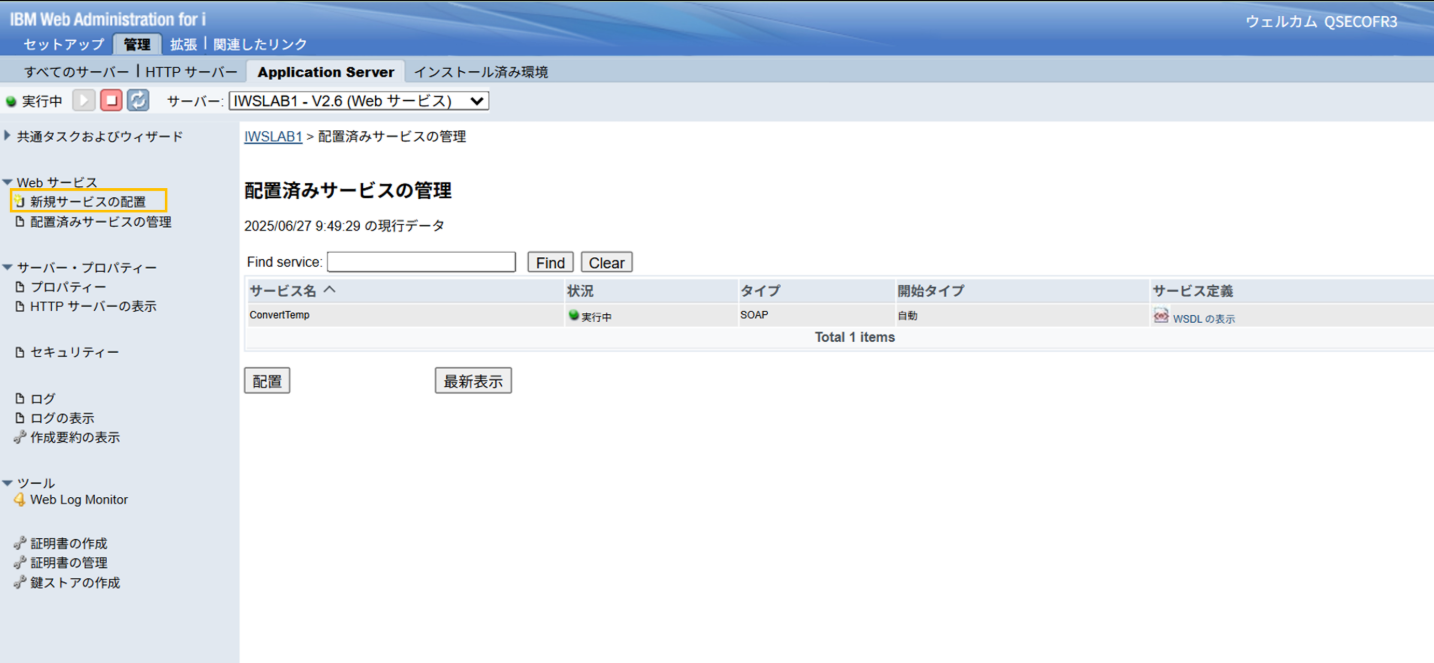Click the WSDL document icon for ConvertTemp
Viewport: 1434px width, 663px height.
click(1161, 316)
